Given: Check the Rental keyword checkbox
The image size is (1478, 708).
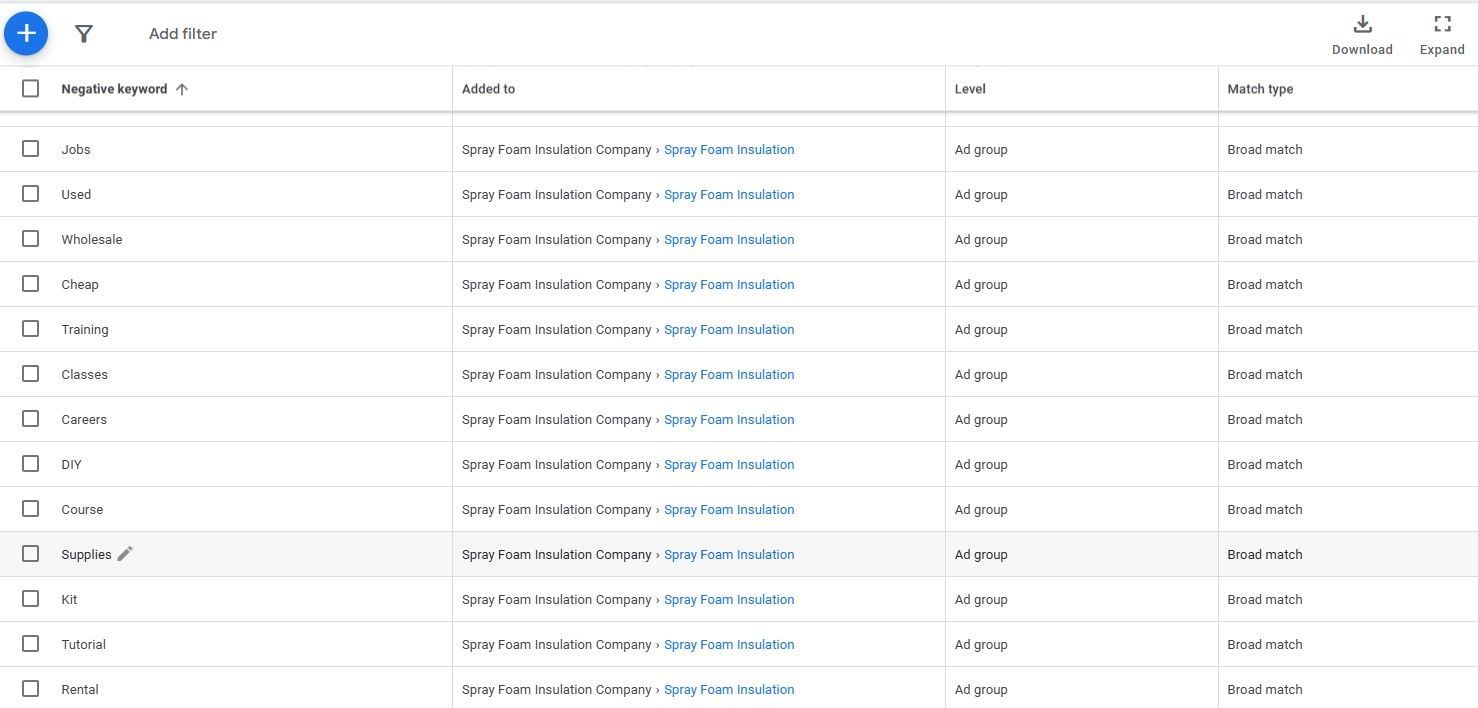Looking at the screenshot, I should click(x=31, y=688).
